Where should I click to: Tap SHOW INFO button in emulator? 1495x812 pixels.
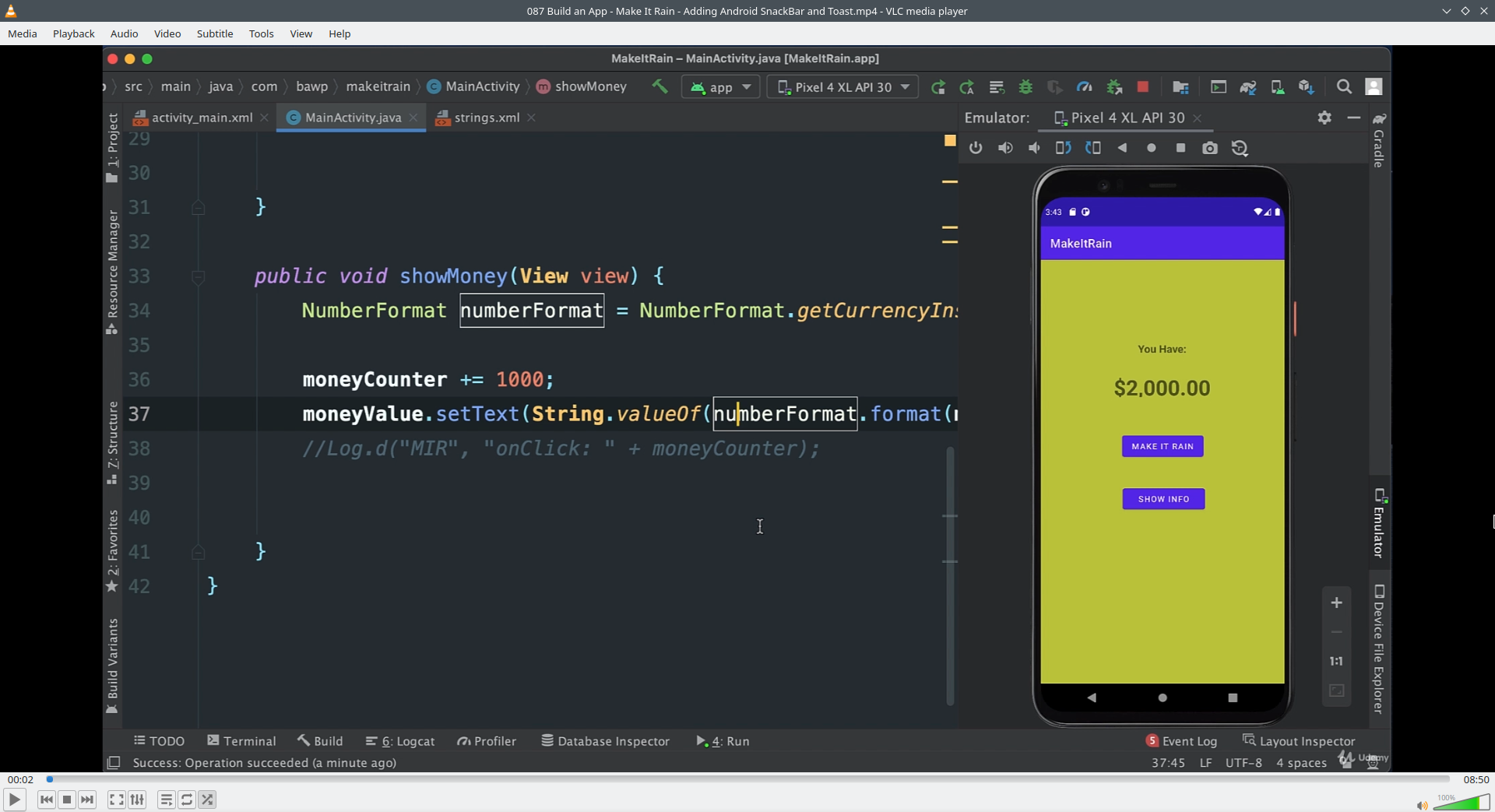click(1163, 499)
